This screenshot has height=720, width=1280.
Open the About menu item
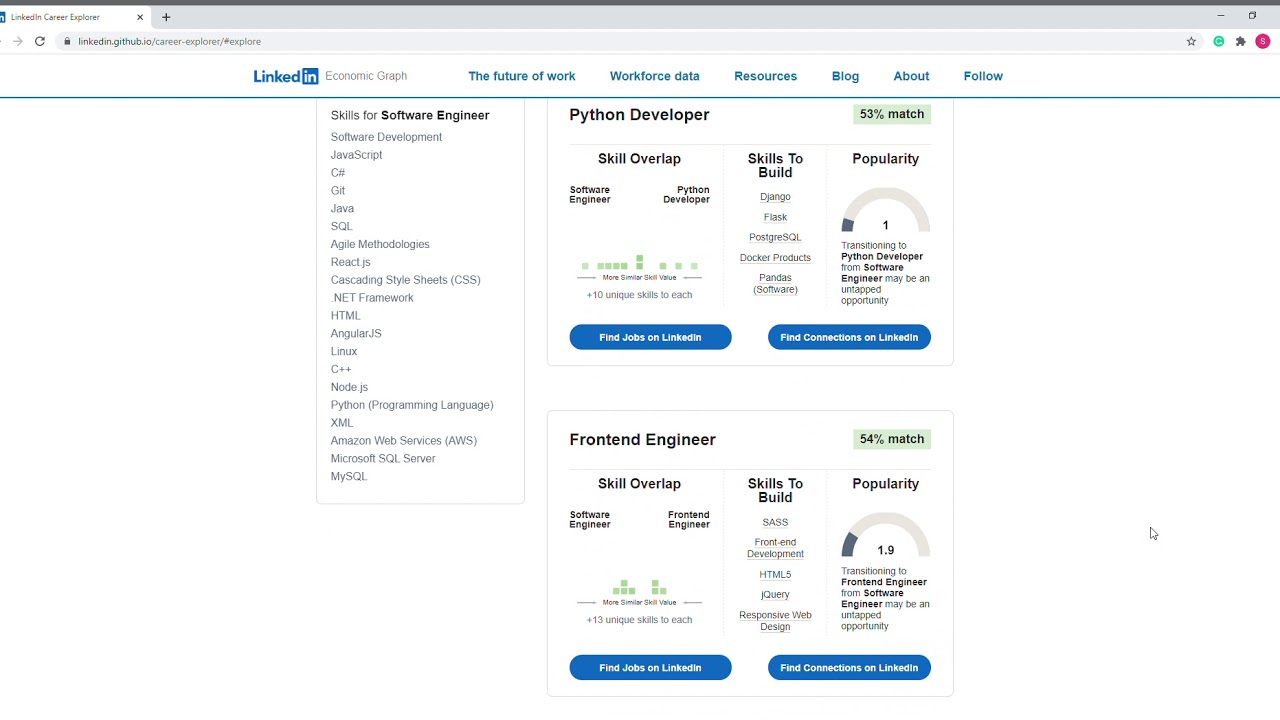[911, 76]
